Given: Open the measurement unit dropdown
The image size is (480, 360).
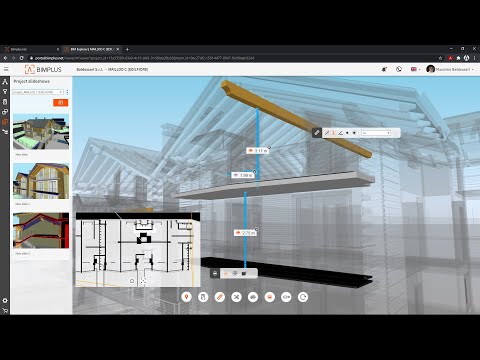Looking at the screenshot, I should coord(376,133).
